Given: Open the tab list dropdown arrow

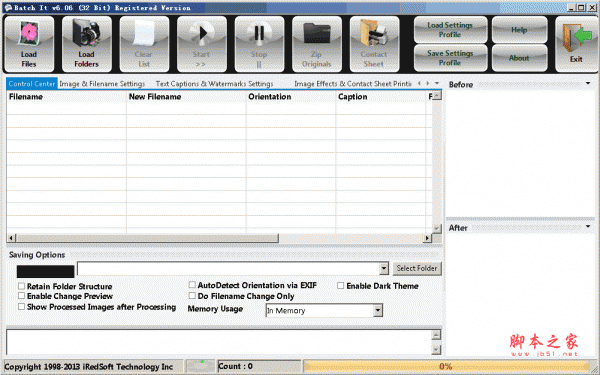Looking at the screenshot, I should pyautogui.click(x=437, y=83).
